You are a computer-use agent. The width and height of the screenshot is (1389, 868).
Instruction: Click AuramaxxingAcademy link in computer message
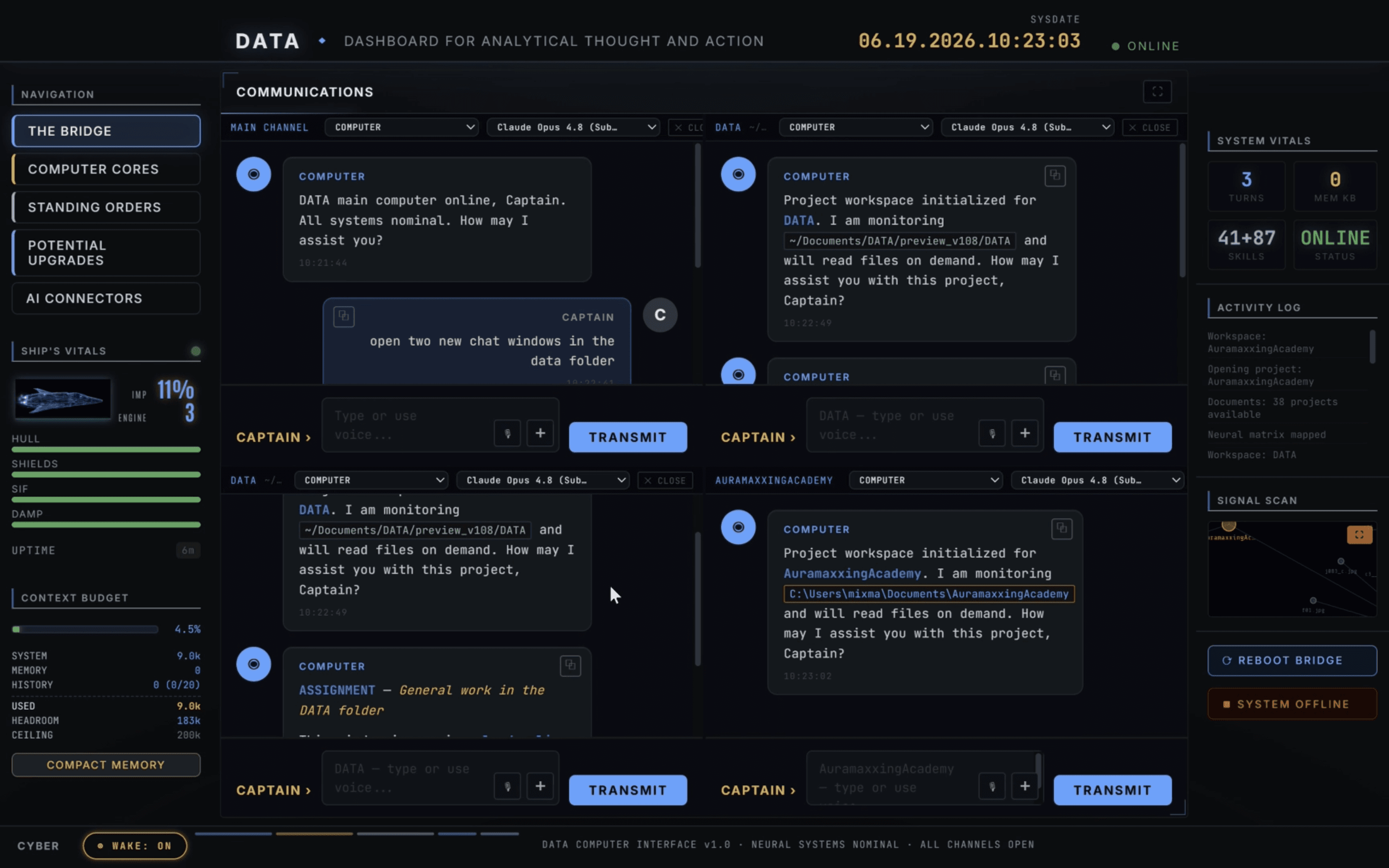(852, 573)
